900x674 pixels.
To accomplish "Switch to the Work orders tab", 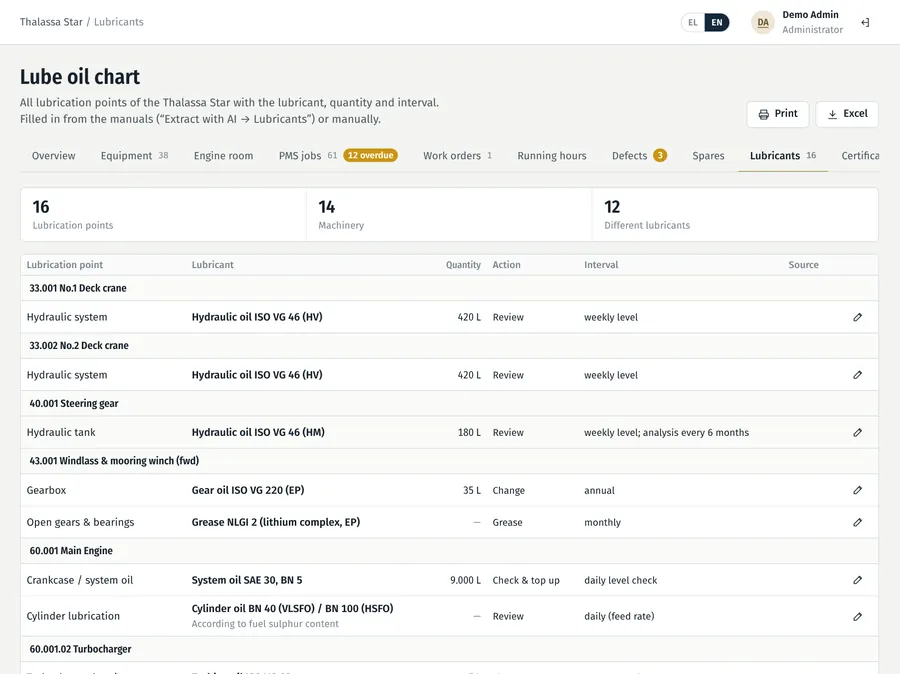I will point(457,156).
